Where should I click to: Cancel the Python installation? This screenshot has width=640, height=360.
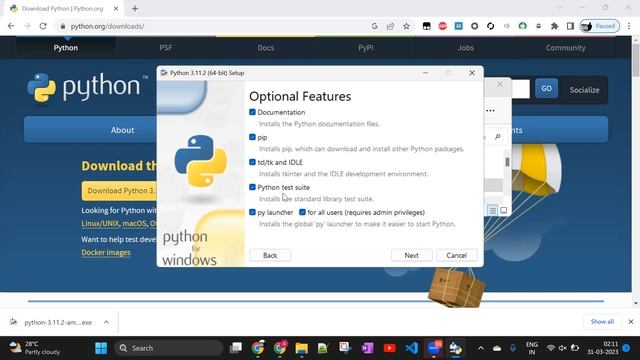point(456,256)
